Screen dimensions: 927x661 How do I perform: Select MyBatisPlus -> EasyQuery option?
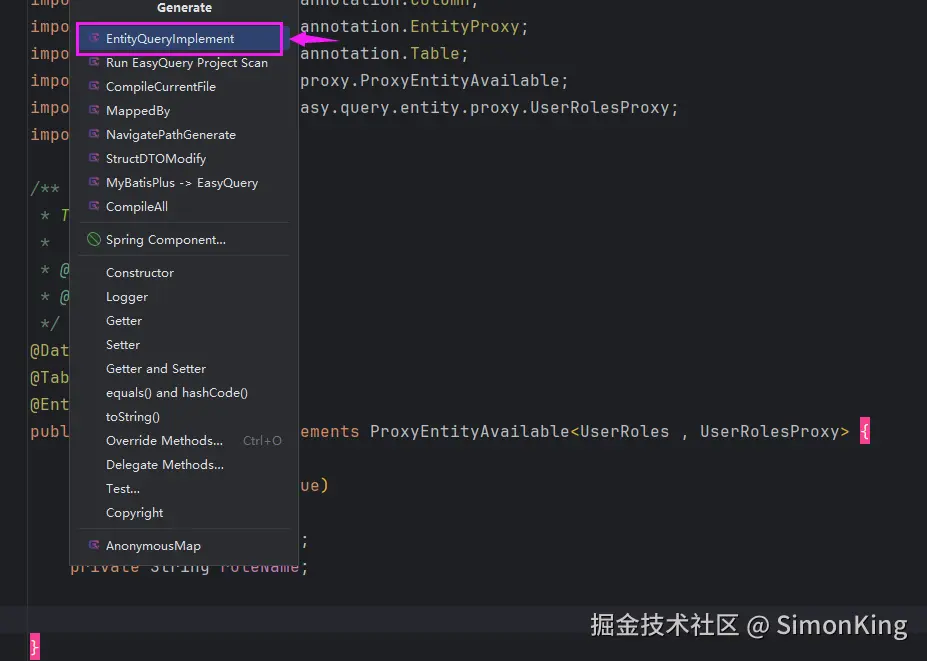pos(184,183)
